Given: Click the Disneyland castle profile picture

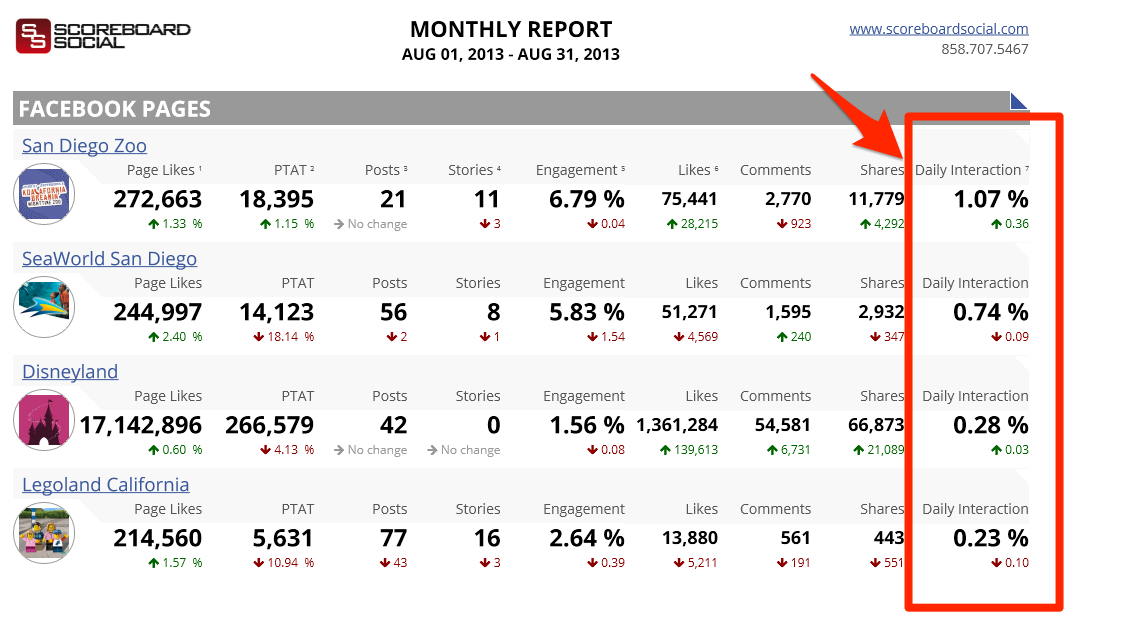Looking at the screenshot, I should click(44, 420).
